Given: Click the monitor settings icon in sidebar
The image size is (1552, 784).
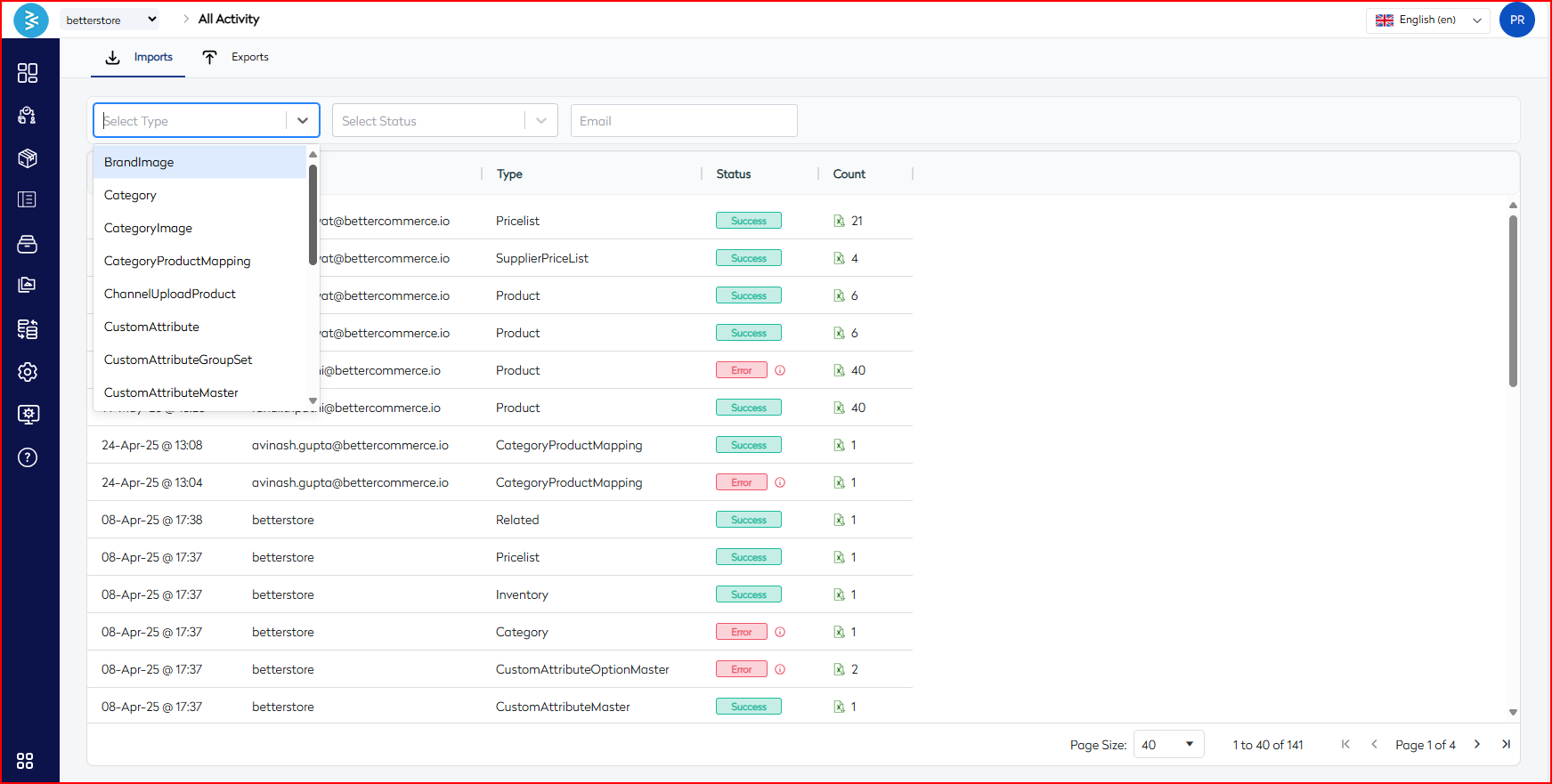Looking at the screenshot, I should coord(28,415).
